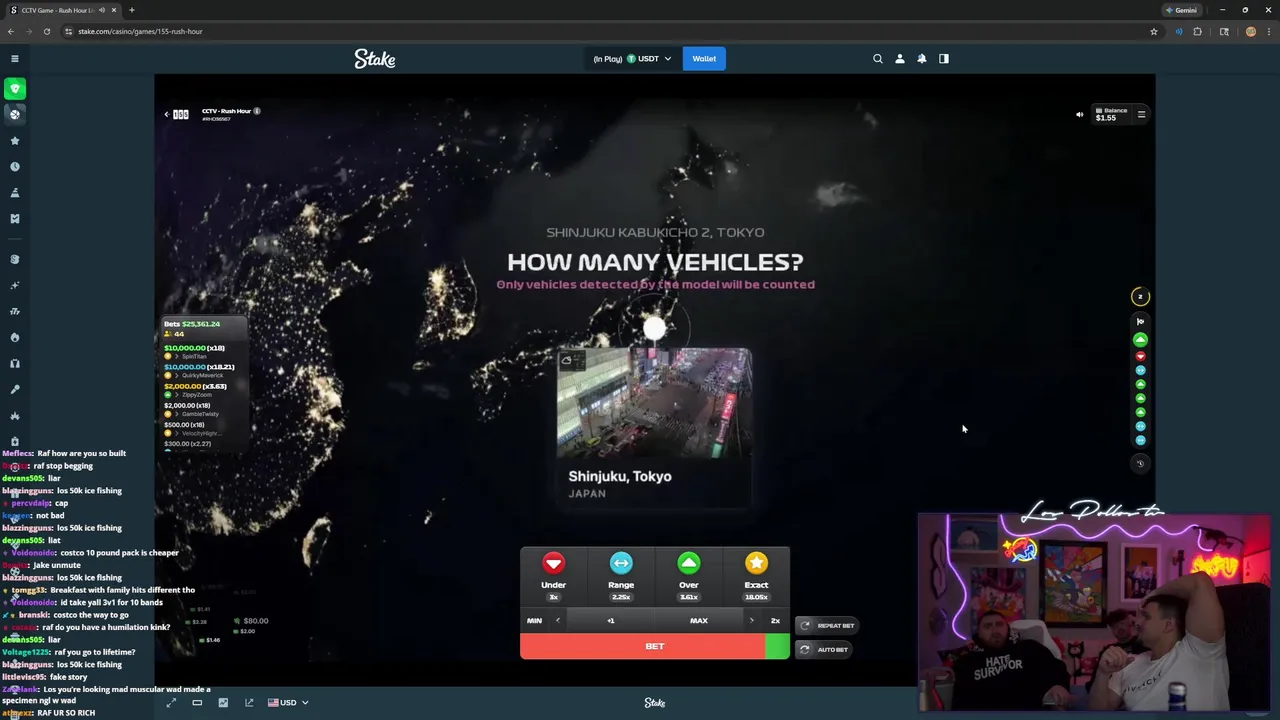Decrease the bet with left chevron
Screen dimensions: 1280x720
click(x=558, y=621)
